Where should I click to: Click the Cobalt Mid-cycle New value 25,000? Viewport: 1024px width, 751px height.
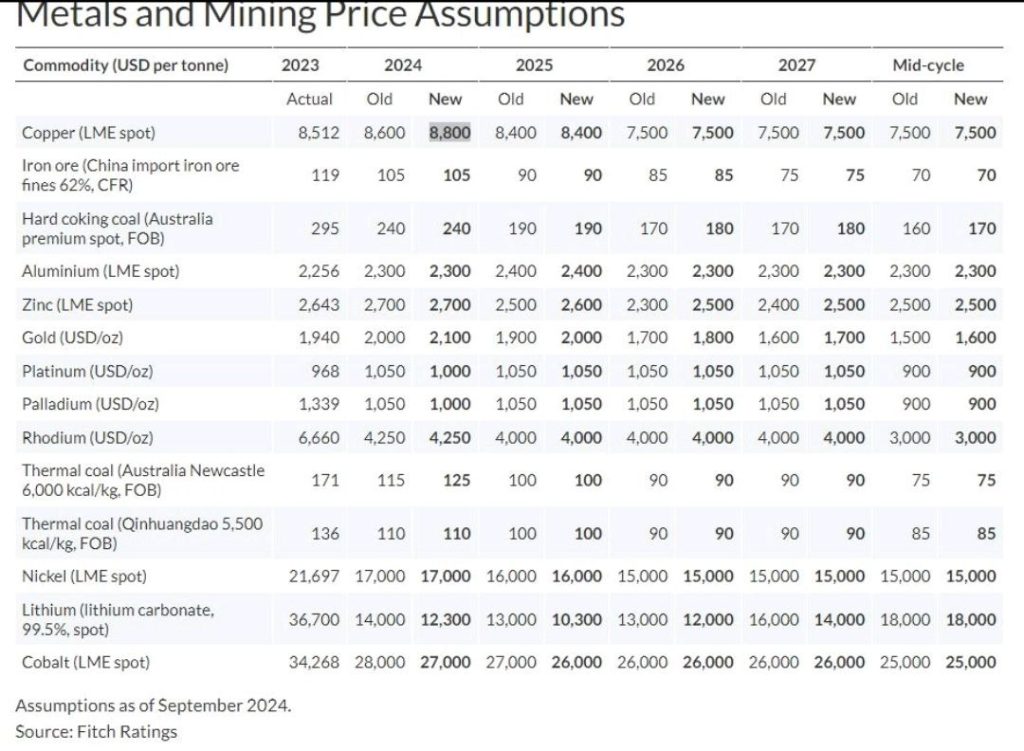[x=970, y=662]
